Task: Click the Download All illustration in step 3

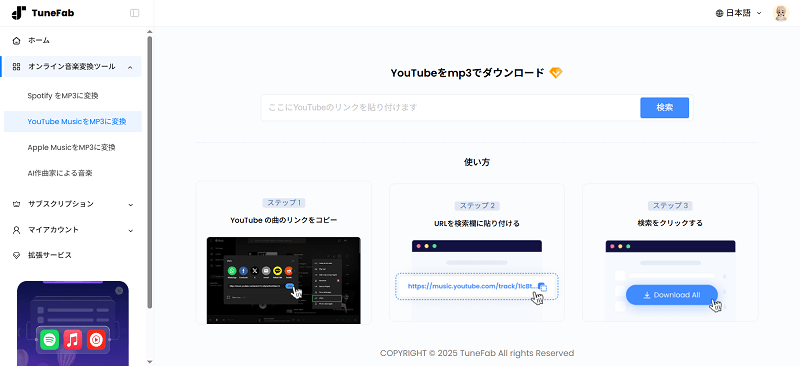Action: pyautogui.click(x=671, y=295)
